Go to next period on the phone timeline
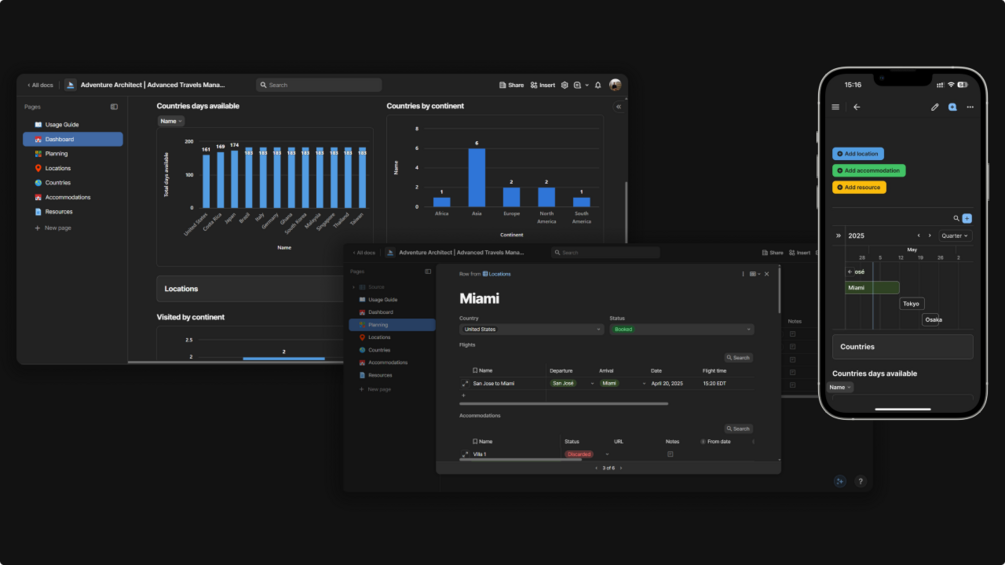Image resolution: width=1005 pixels, height=565 pixels. coord(930,236)
